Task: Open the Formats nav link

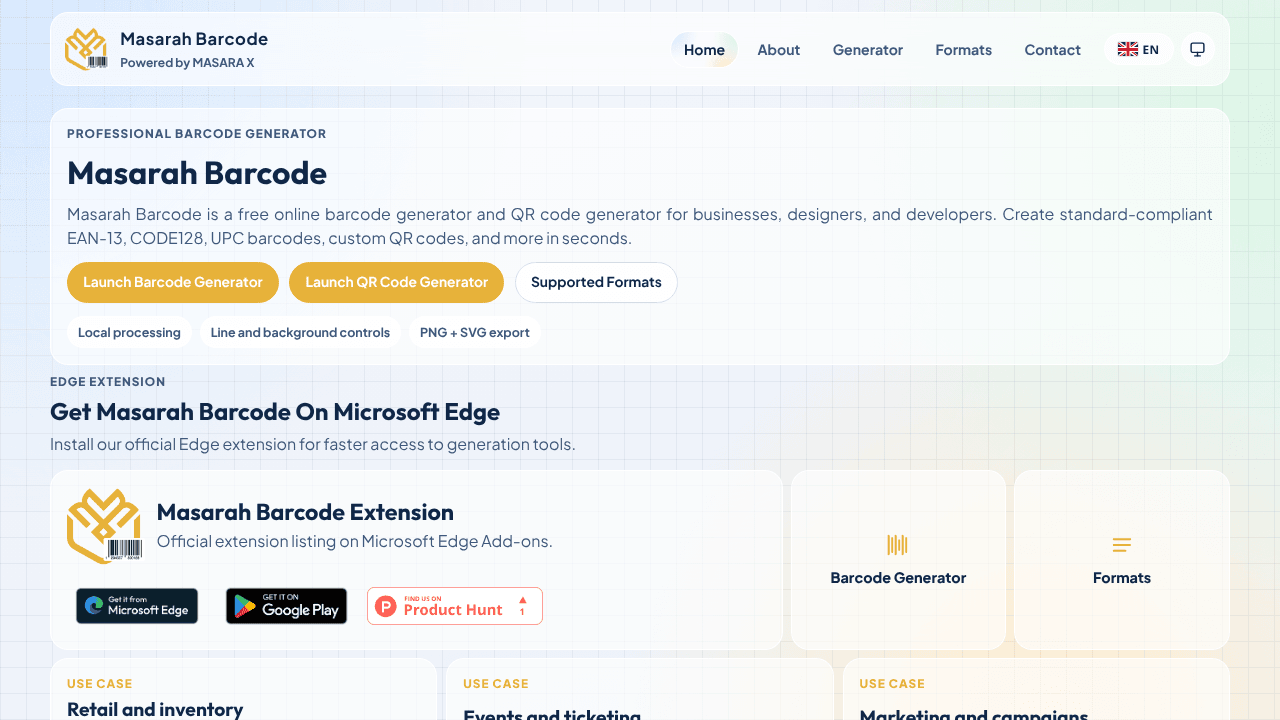Action: (x=964, y=49)
